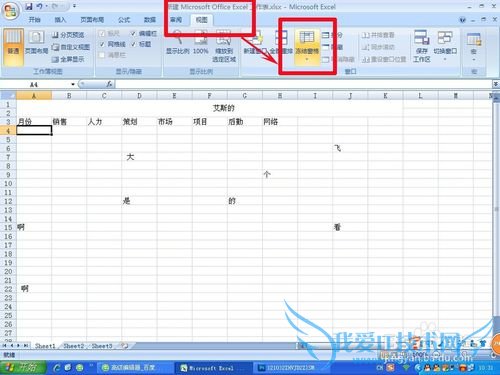
Task: Click the Insert Worksheet tab icon
Action: (125, 346)
